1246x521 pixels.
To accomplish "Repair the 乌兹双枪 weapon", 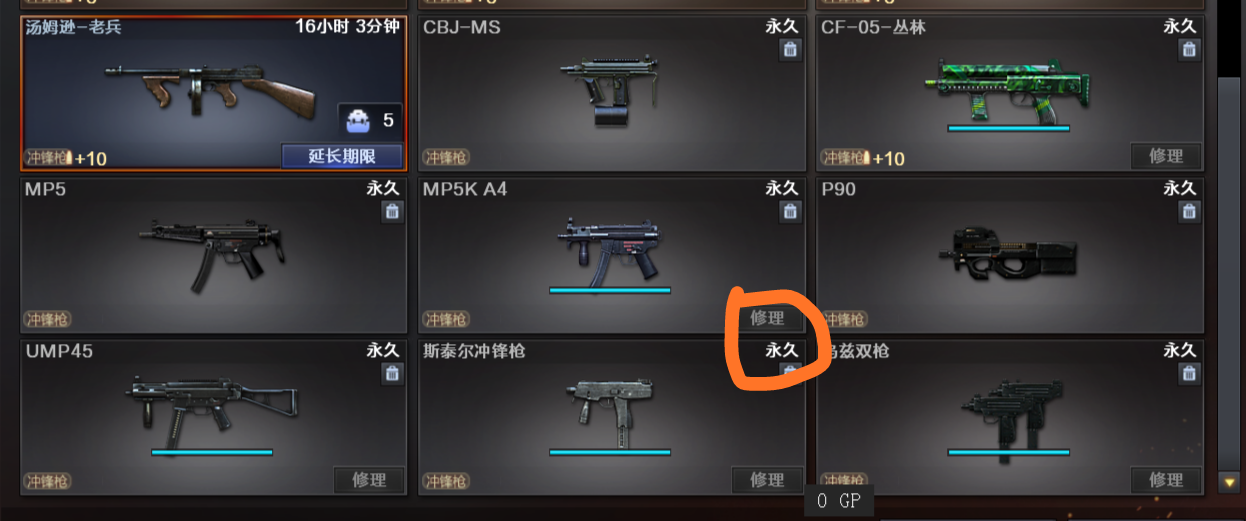I will (x=1166, y=480).
